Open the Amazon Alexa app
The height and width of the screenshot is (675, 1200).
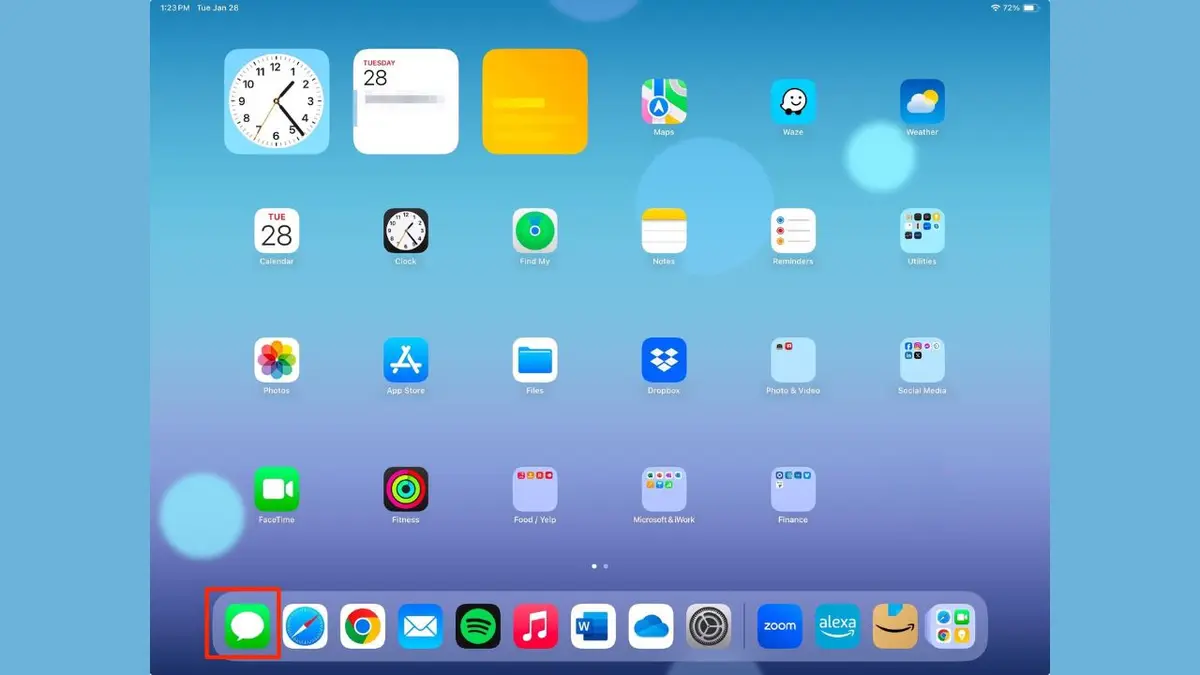(x=838, y=626)
